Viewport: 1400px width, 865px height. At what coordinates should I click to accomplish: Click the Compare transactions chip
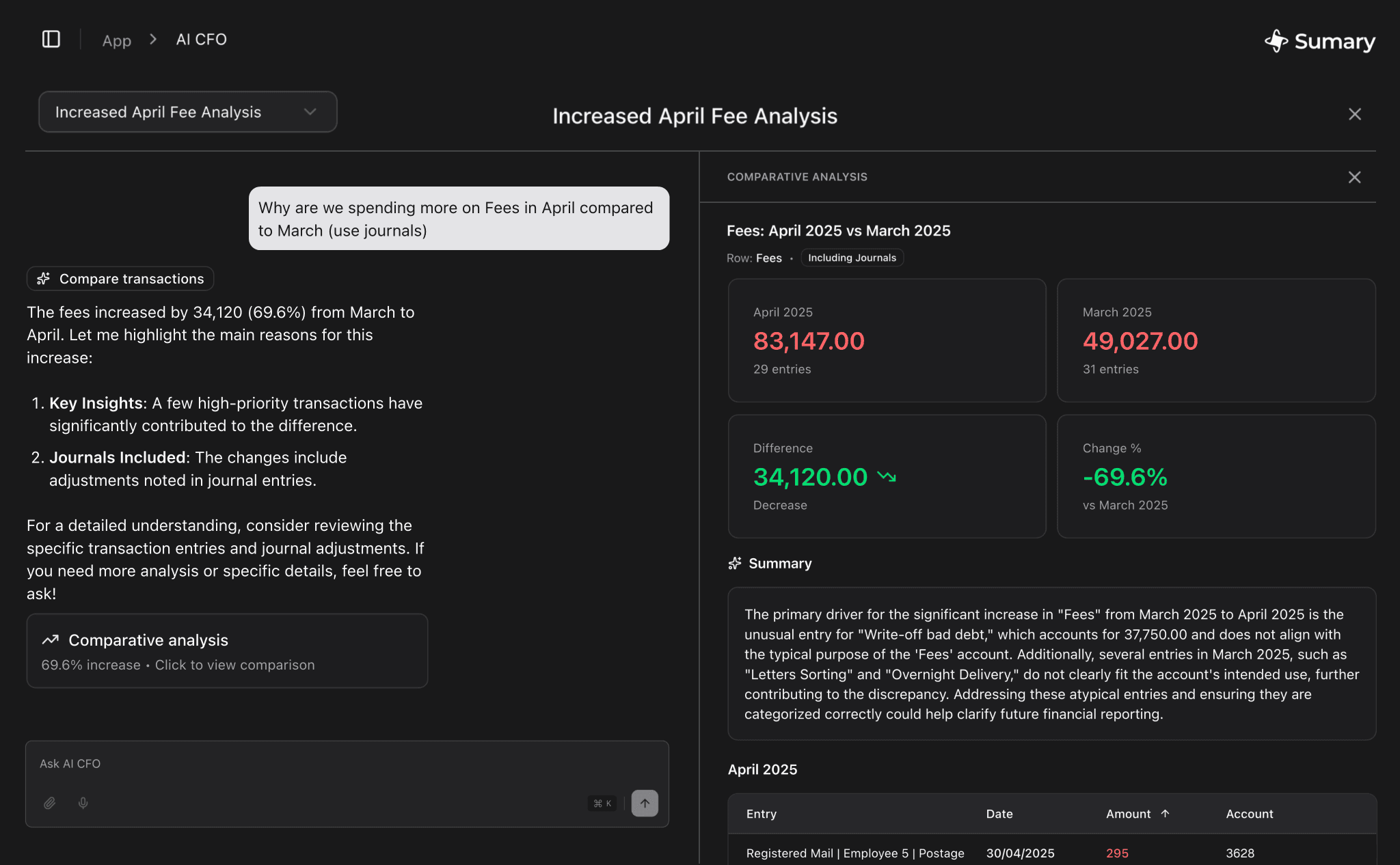coord(120,279)
